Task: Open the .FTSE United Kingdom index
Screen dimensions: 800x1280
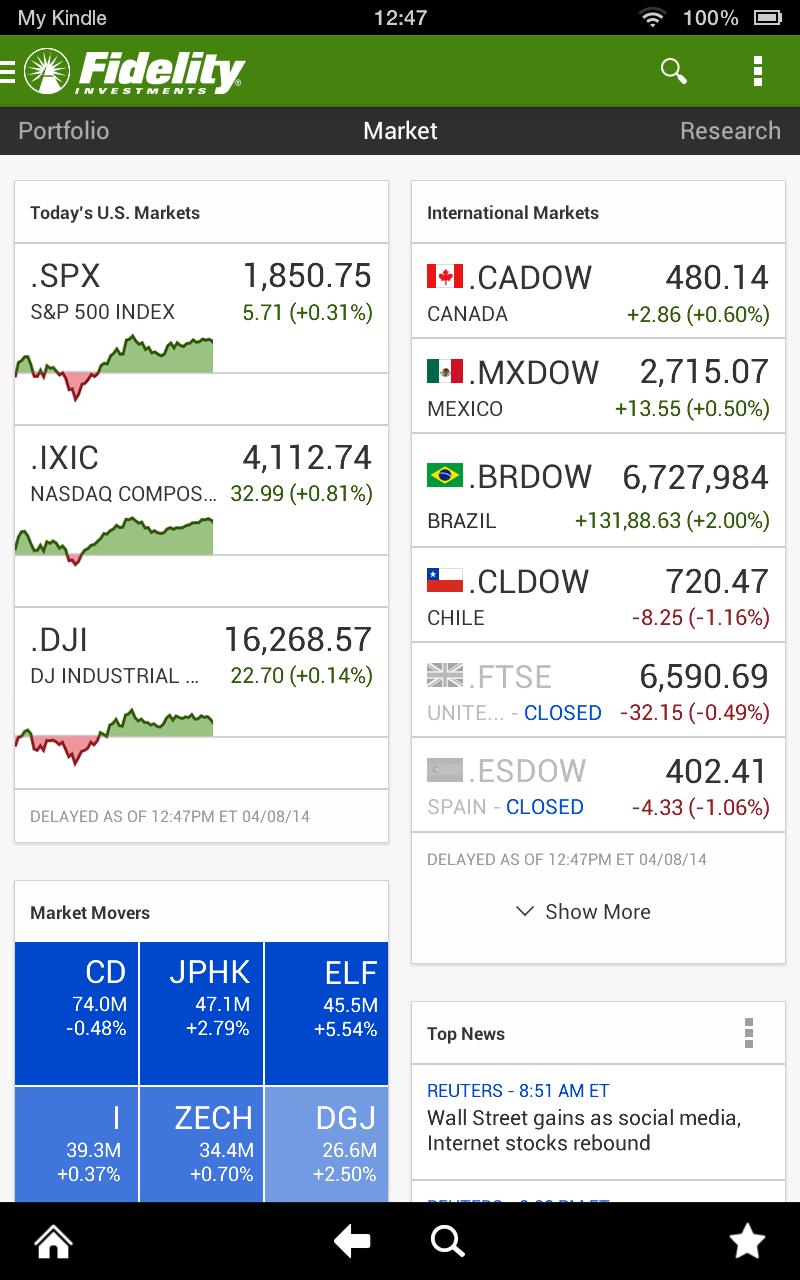Action: pyautogui.click(x=597, y=690)
